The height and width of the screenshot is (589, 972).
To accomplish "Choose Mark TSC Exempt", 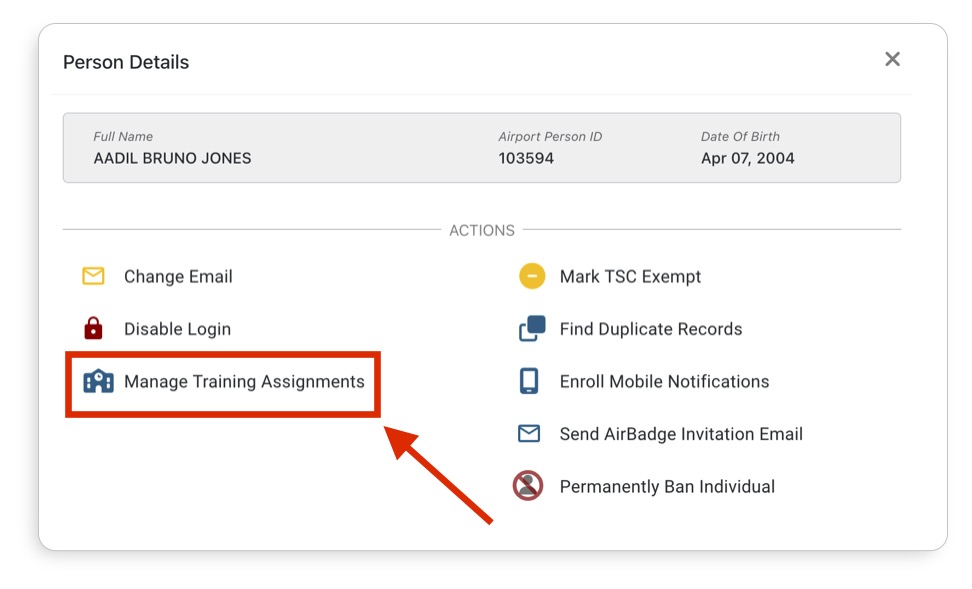I will [630, 277].
